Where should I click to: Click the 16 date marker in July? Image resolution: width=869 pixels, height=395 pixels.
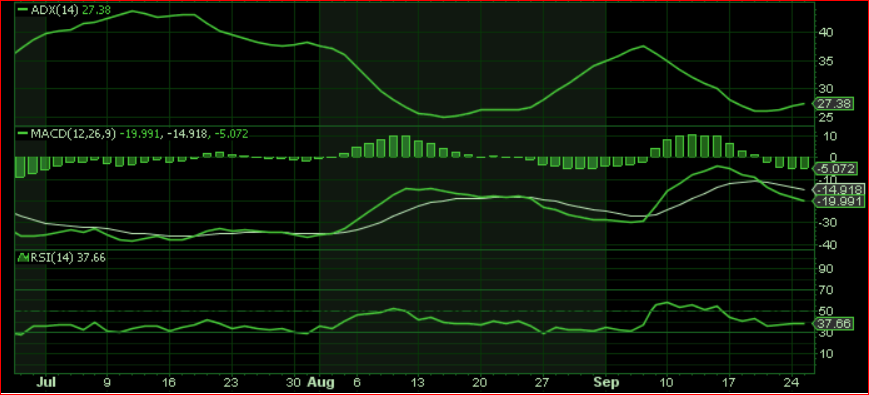170,382
